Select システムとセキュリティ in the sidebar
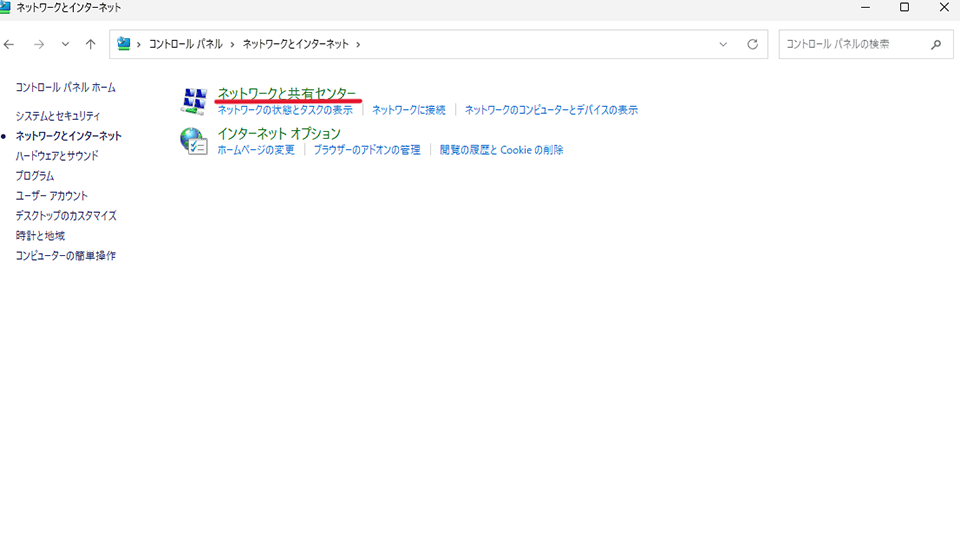960x538 pixels. pos(58,116)
